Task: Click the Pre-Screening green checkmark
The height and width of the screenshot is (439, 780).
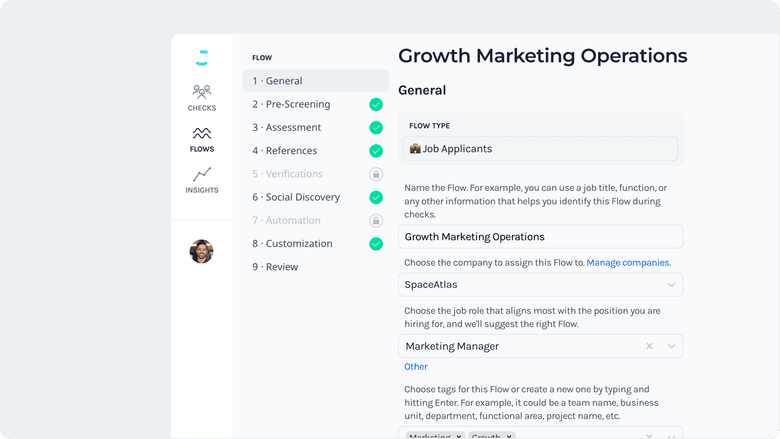Action: pyautogui.click(x=376, y=104)
